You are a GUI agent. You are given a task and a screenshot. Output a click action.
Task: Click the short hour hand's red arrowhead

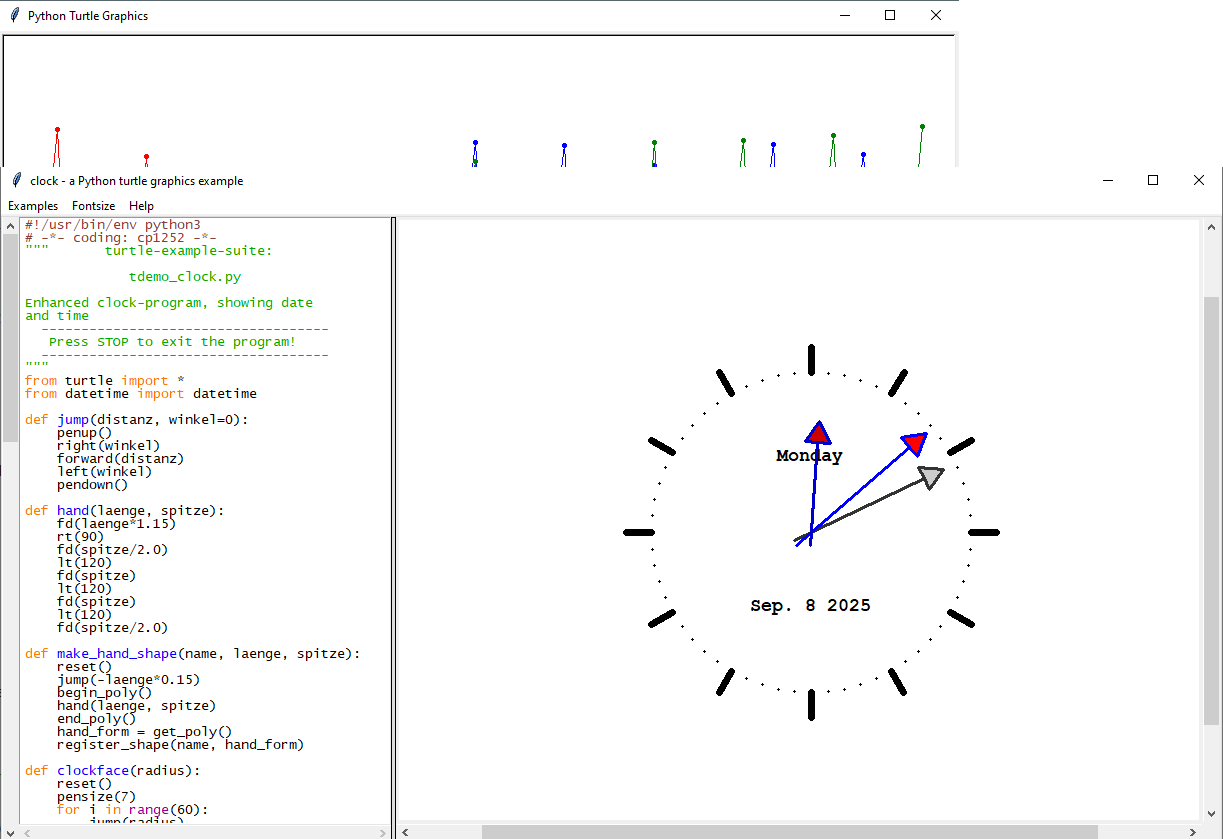[x=818, y=433]
